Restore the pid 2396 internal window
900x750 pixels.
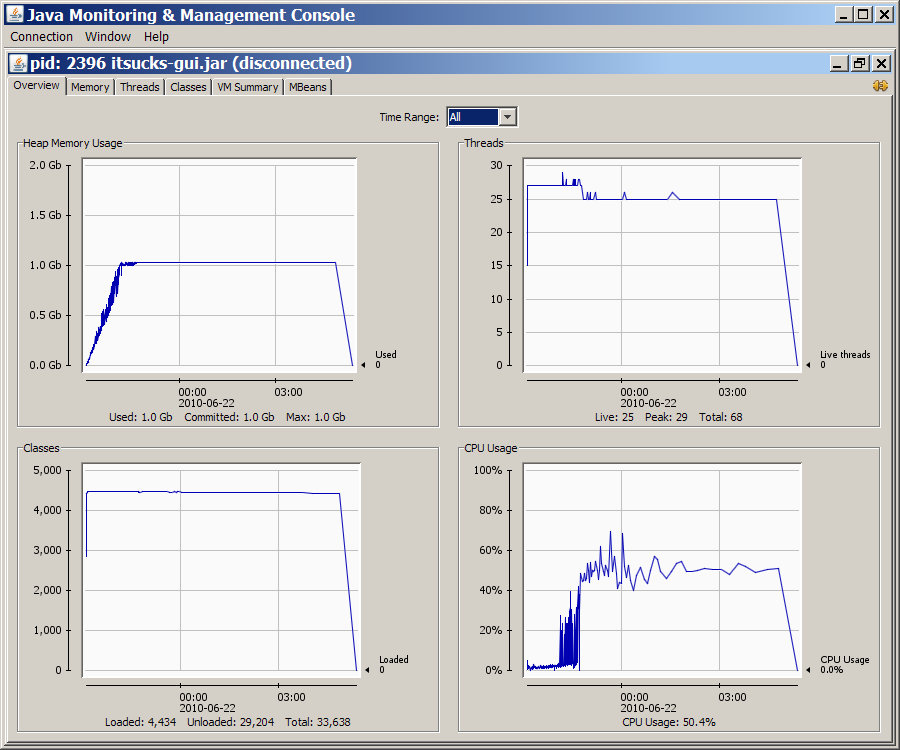[859, 63]
